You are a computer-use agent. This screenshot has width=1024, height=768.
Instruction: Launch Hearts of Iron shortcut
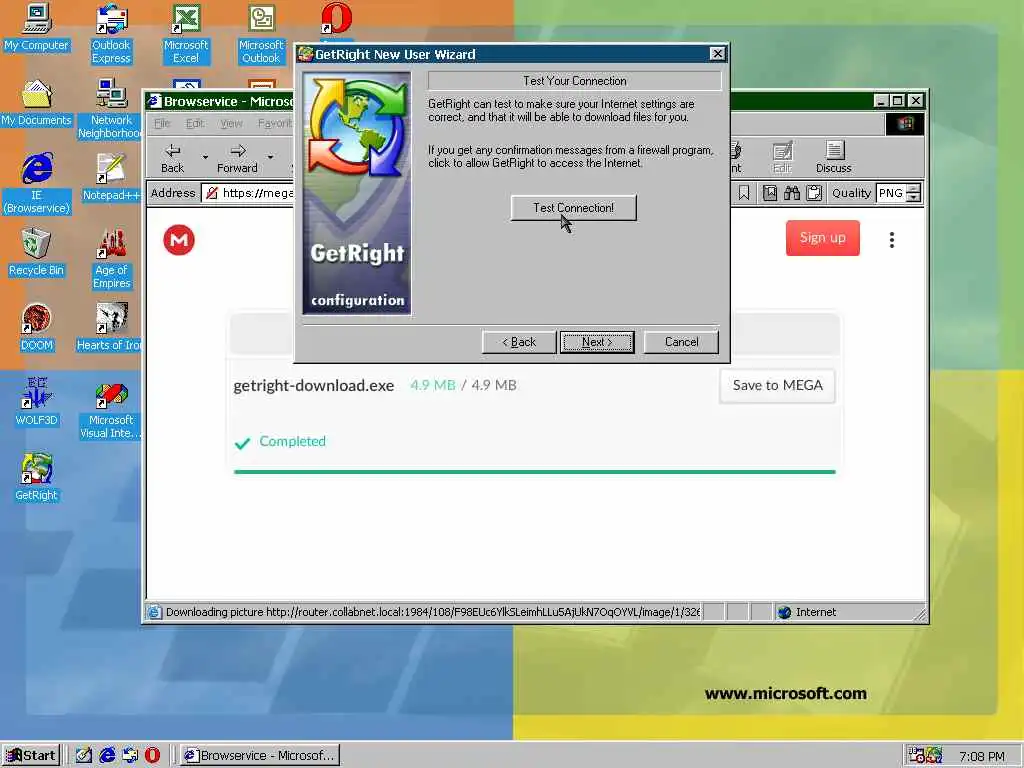pos(110,328)
